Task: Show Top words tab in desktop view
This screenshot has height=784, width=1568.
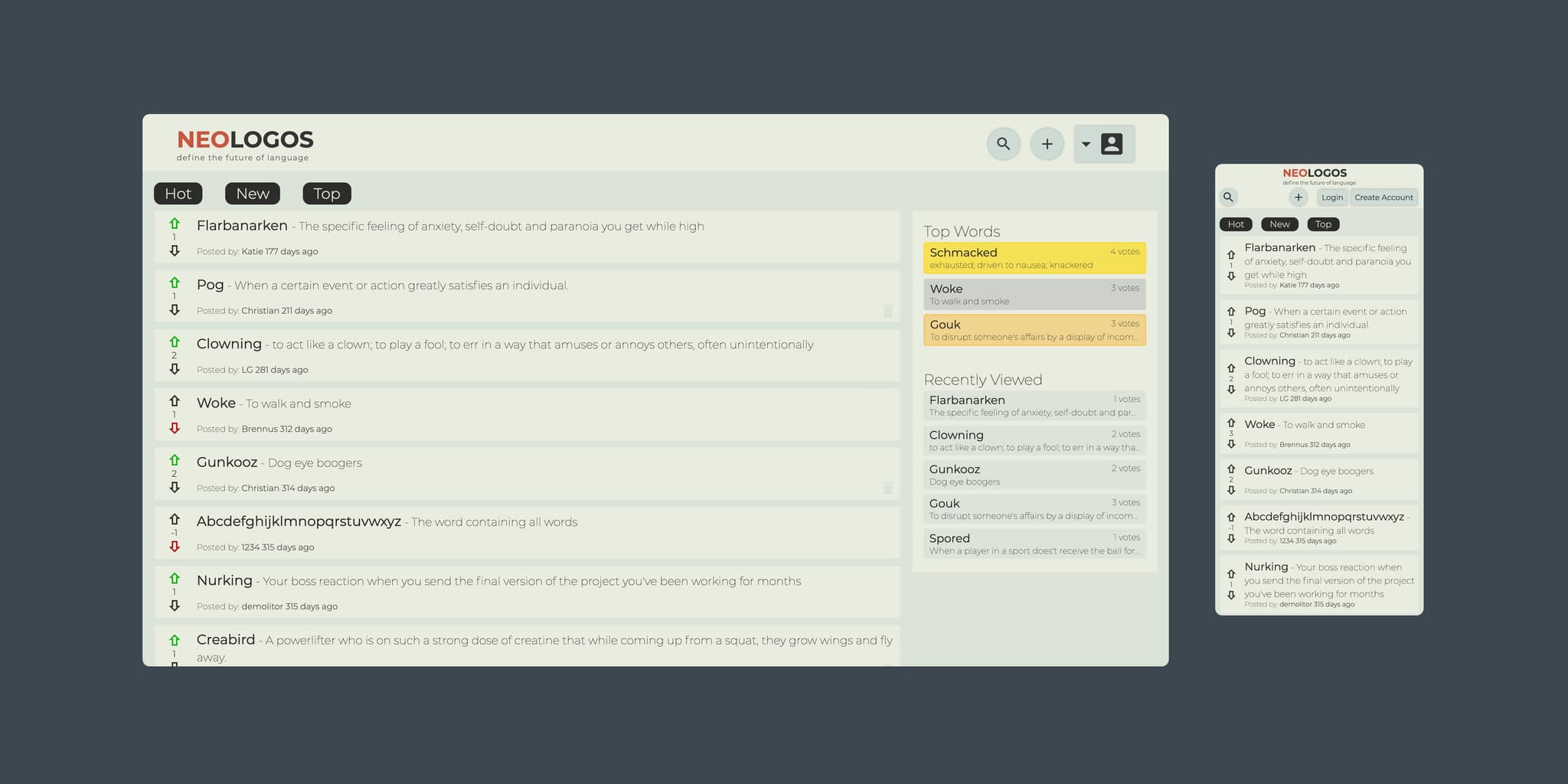Action: (x=326, y=194)
